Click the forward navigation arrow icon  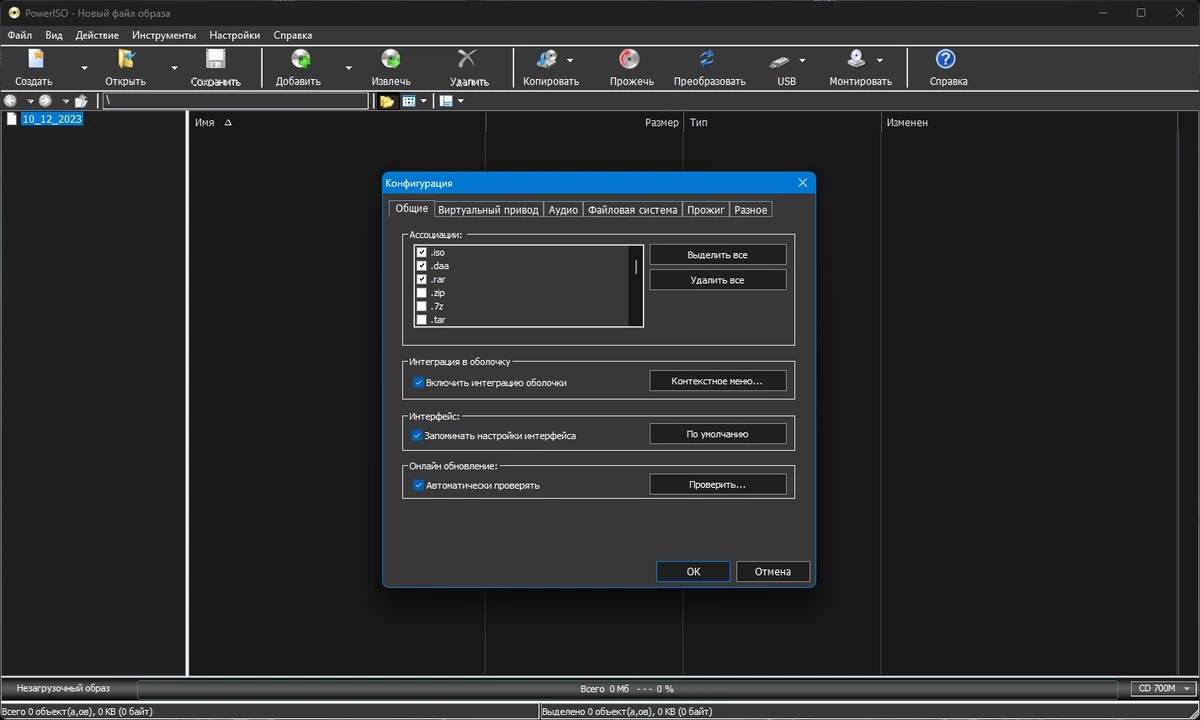tap(45, 101)
